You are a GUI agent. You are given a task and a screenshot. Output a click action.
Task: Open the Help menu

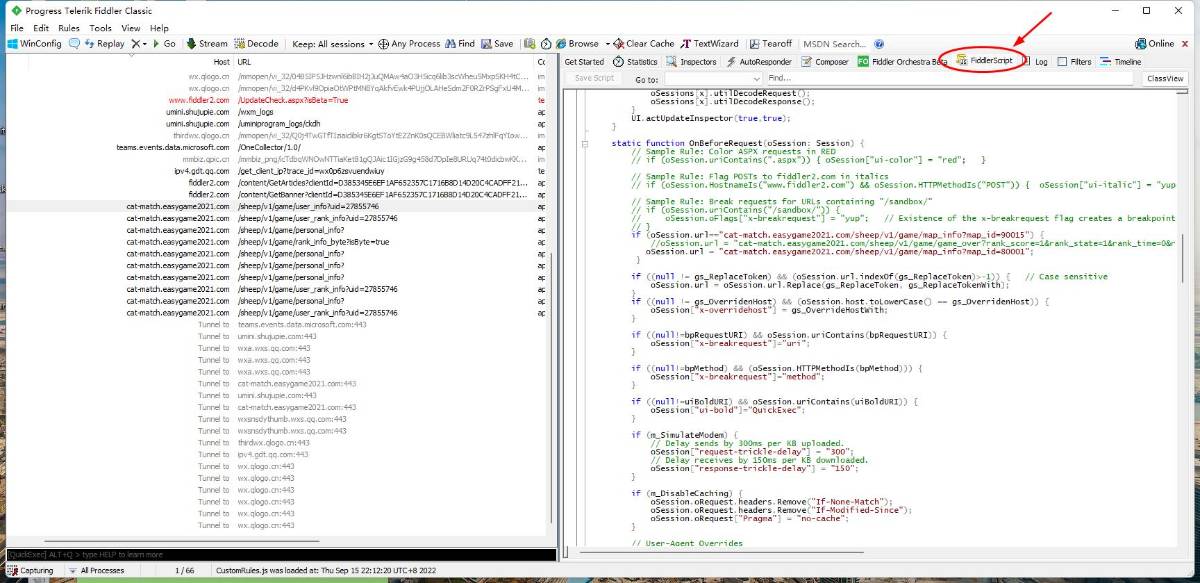[x=159, y=28]
